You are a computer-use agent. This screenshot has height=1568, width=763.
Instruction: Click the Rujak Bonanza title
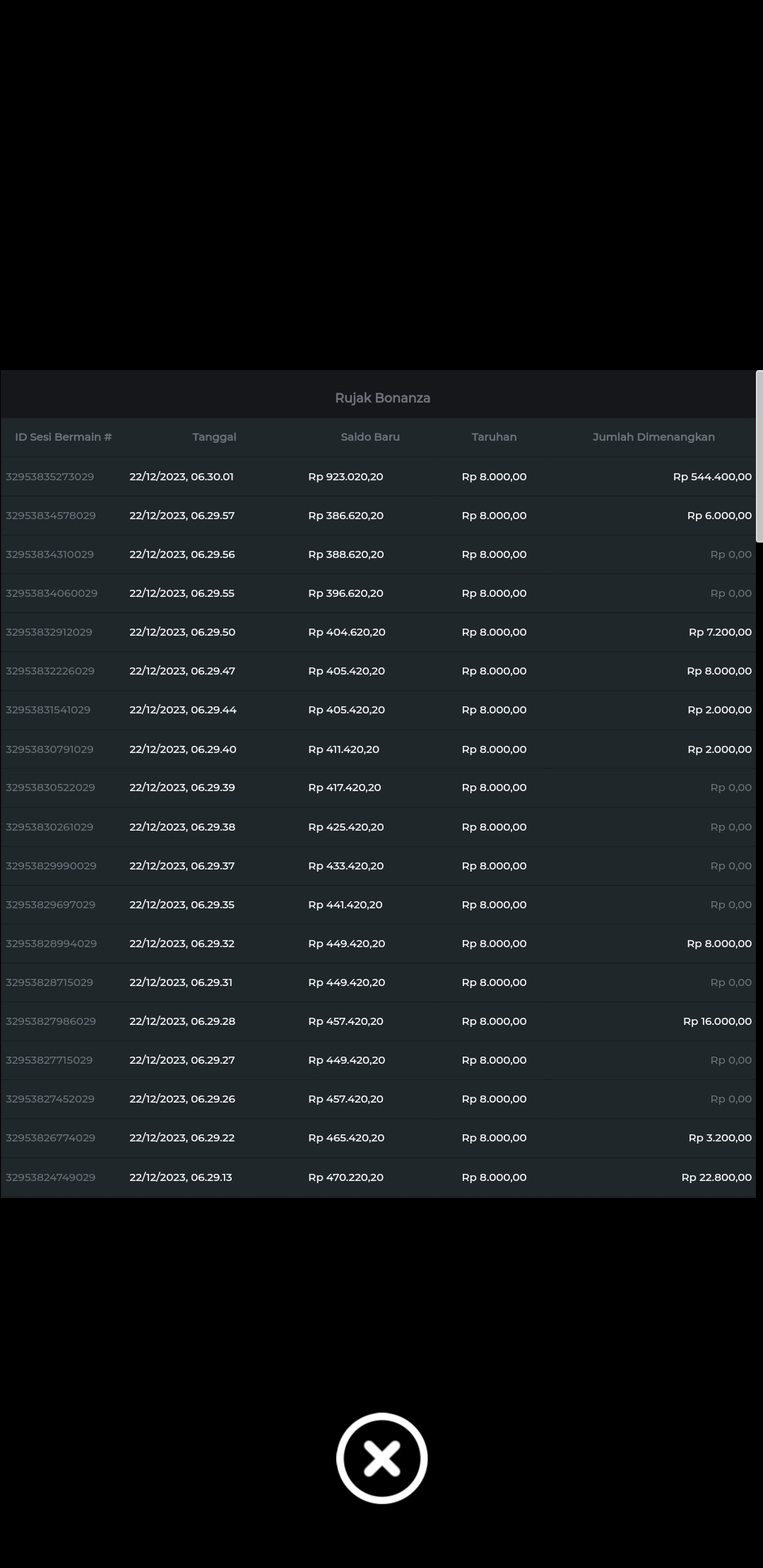[382, 398]
